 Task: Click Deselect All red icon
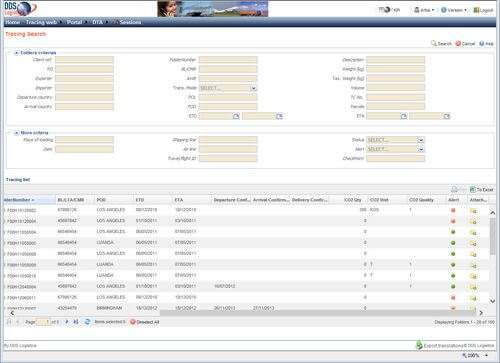point(133,322)
